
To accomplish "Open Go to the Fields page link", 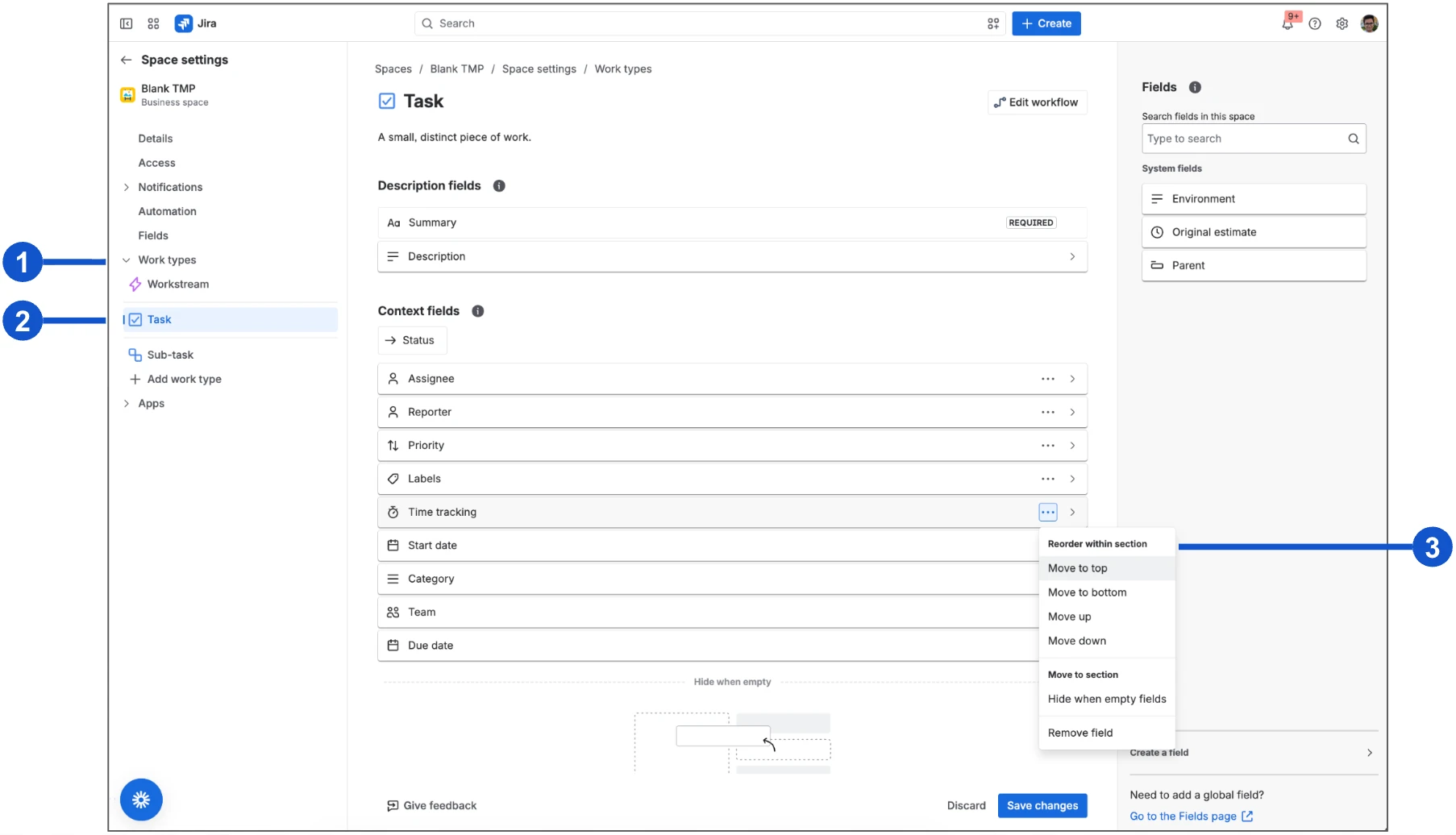I will 1192,816.
